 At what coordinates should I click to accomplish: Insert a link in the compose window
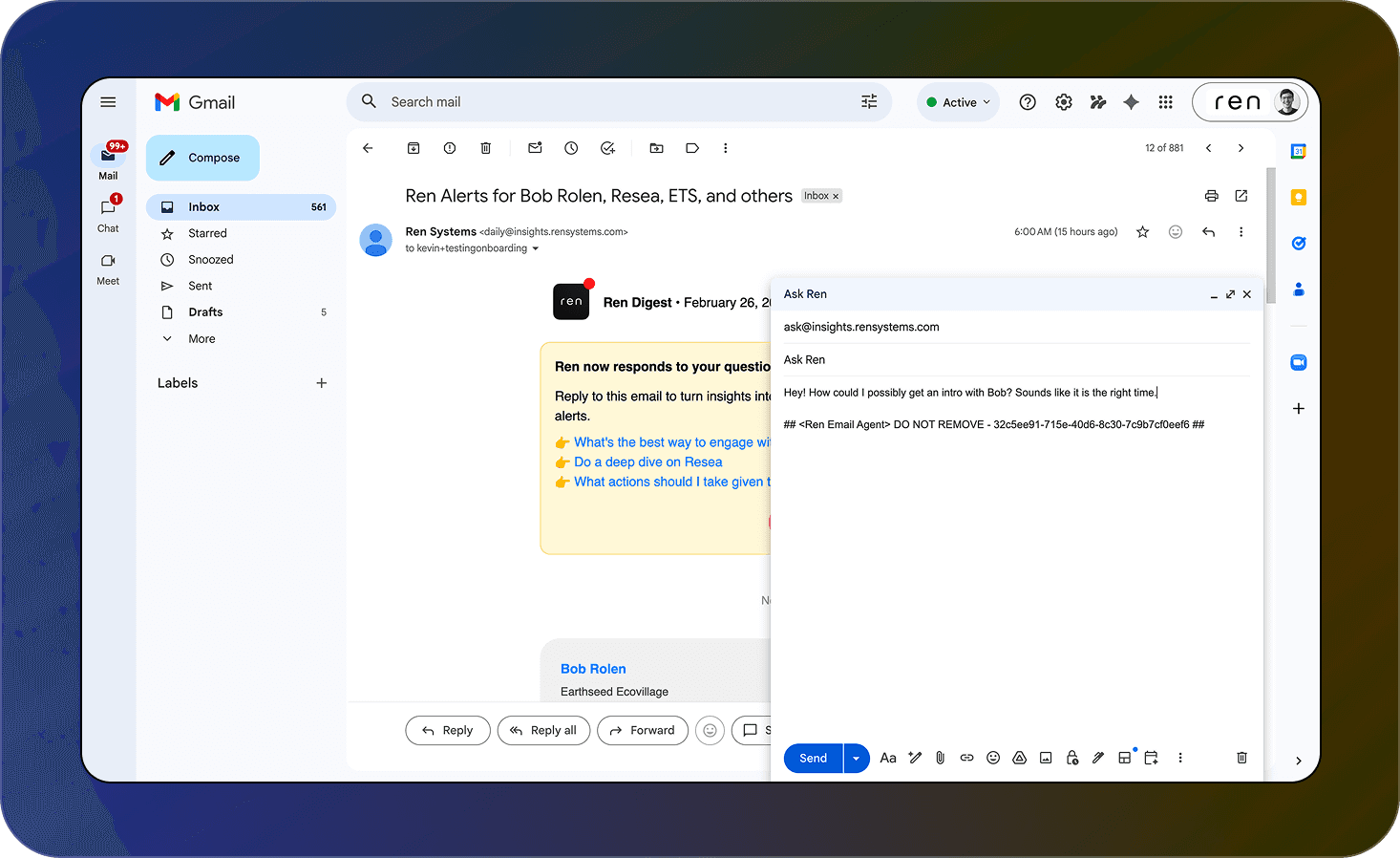pyautogui.click(x=966, y=758)
